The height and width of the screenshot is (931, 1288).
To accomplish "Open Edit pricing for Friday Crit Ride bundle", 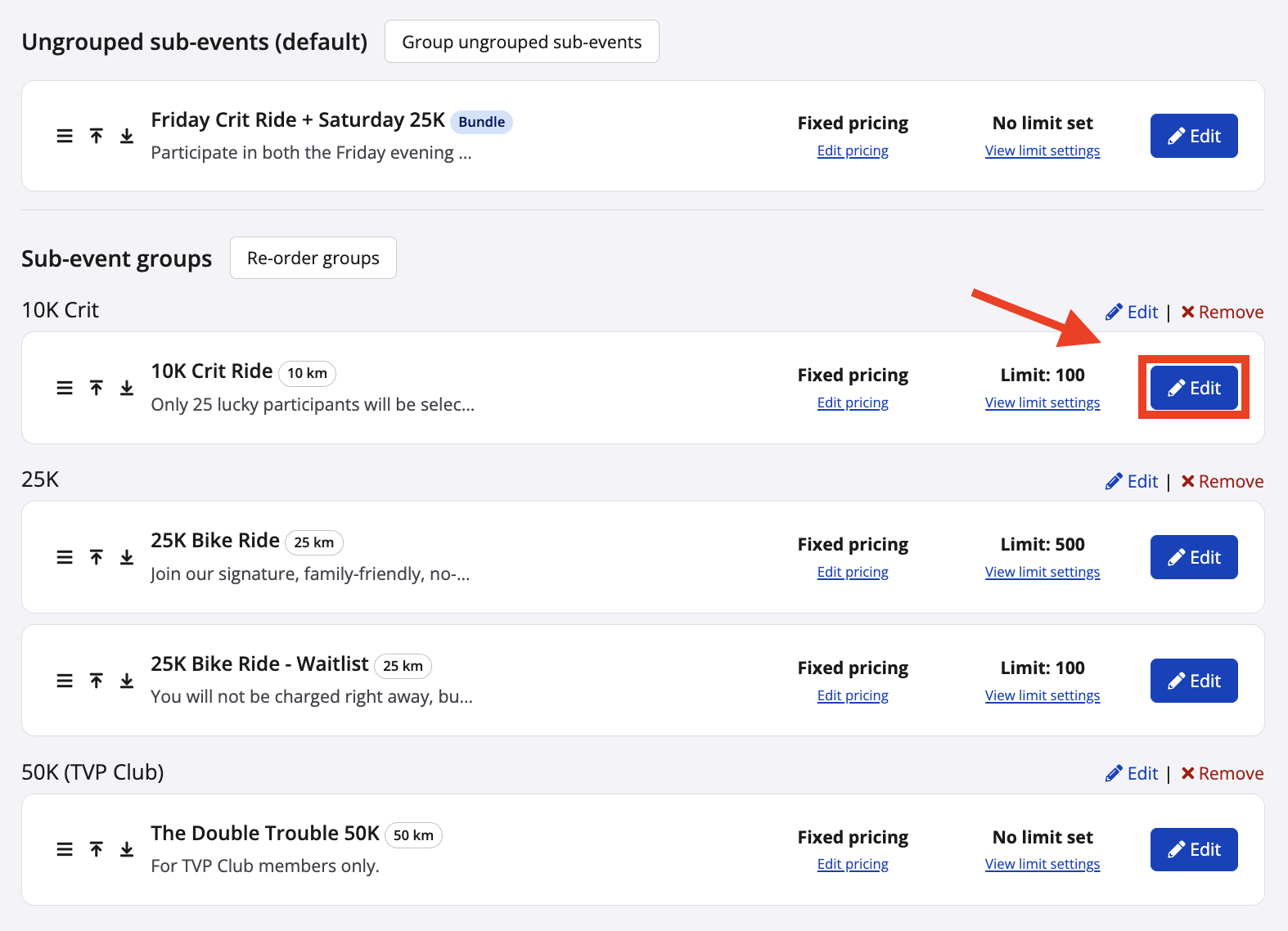I will point(852,151).
